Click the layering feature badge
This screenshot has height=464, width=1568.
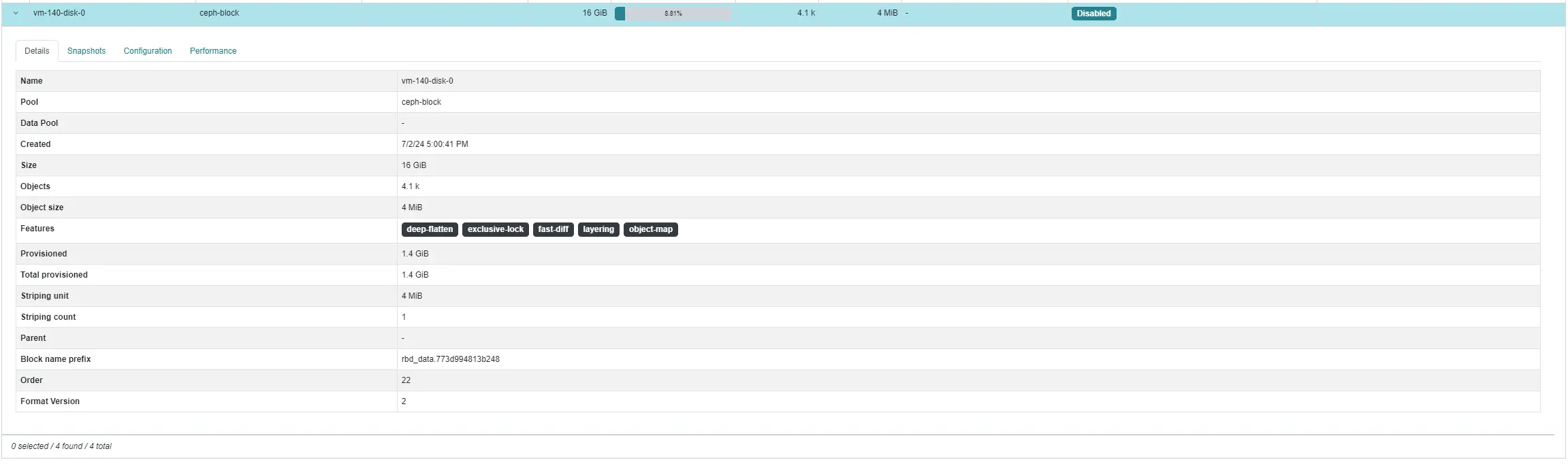click(598, 229)
